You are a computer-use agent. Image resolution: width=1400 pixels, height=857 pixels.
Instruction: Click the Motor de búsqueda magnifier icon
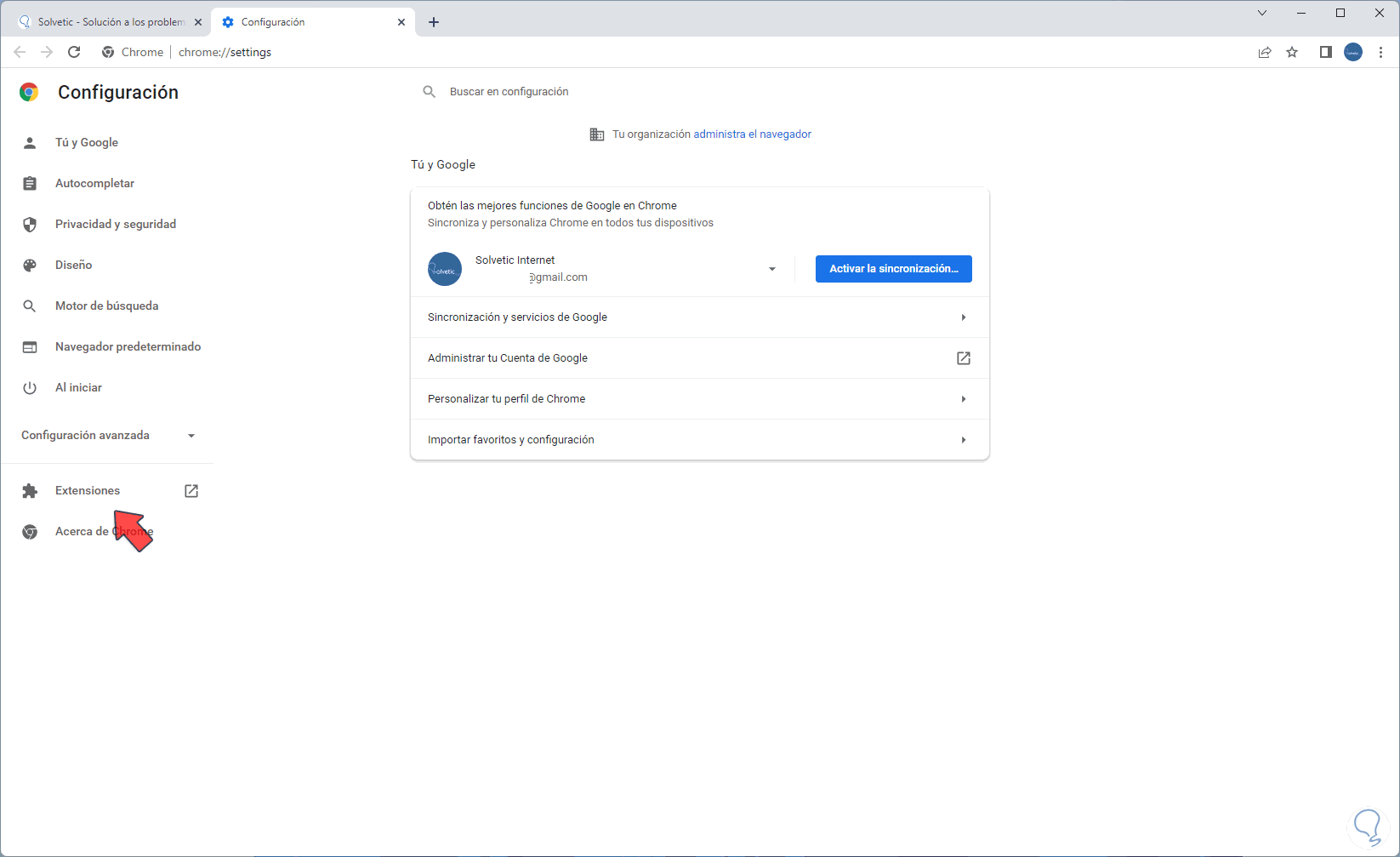pyautogui.click(x=30, y=306)
